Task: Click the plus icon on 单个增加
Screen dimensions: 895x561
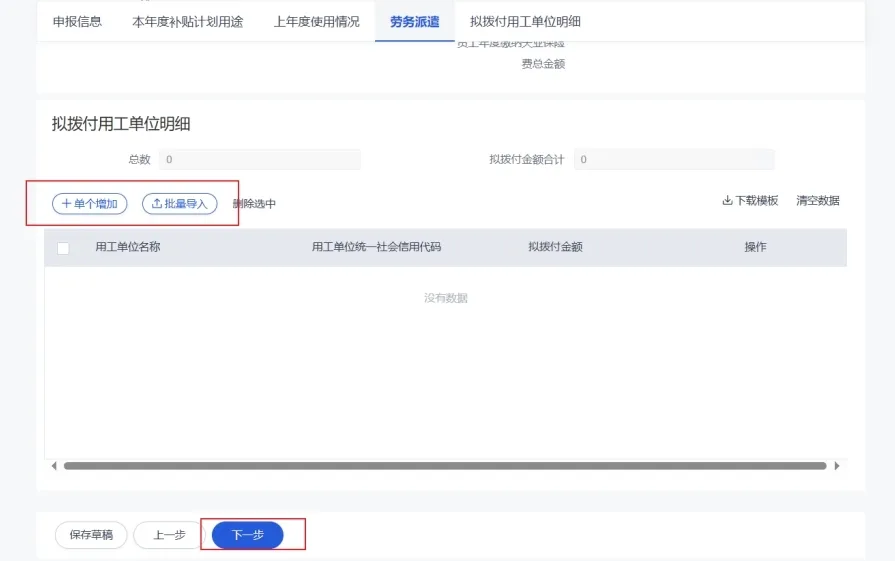Action: tap(66, 204)
